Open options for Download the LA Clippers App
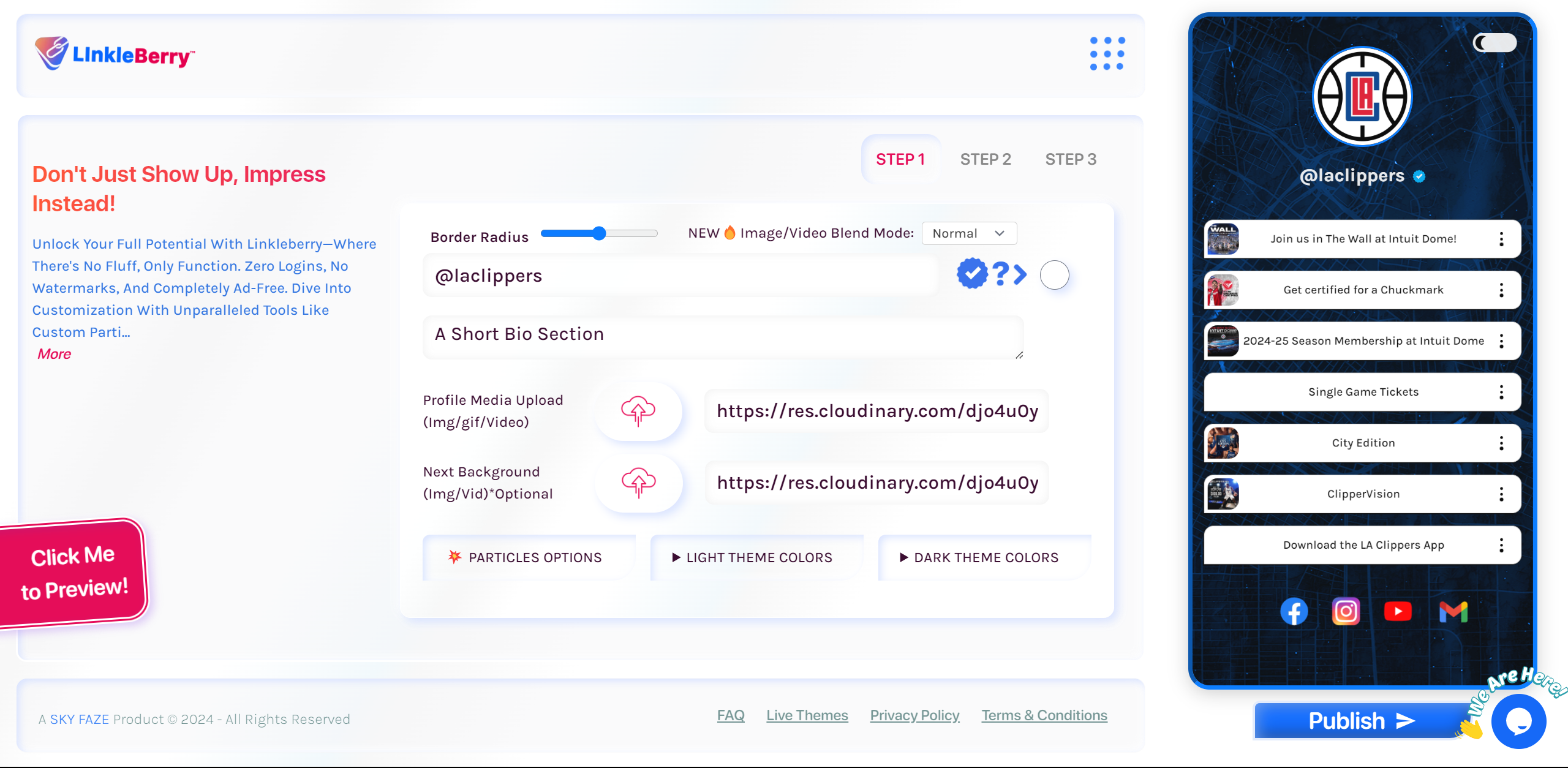The image size is (1568, 768). tap(1501, 545)
